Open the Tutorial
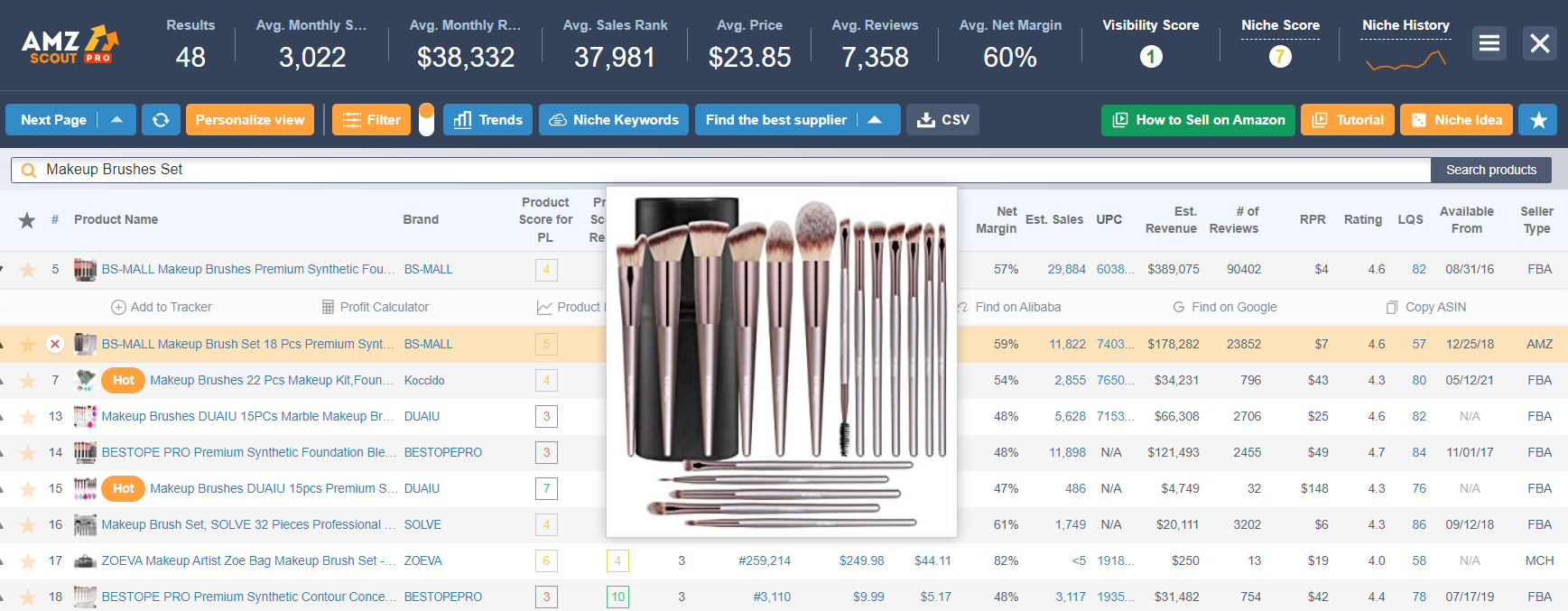The height and width of the screenshot is (611, 1568). [1348, 119]
